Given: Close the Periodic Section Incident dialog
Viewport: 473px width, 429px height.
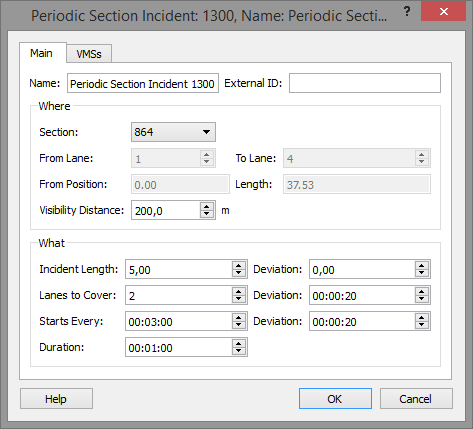Looking at the screenshot, I should coord(443,12).
